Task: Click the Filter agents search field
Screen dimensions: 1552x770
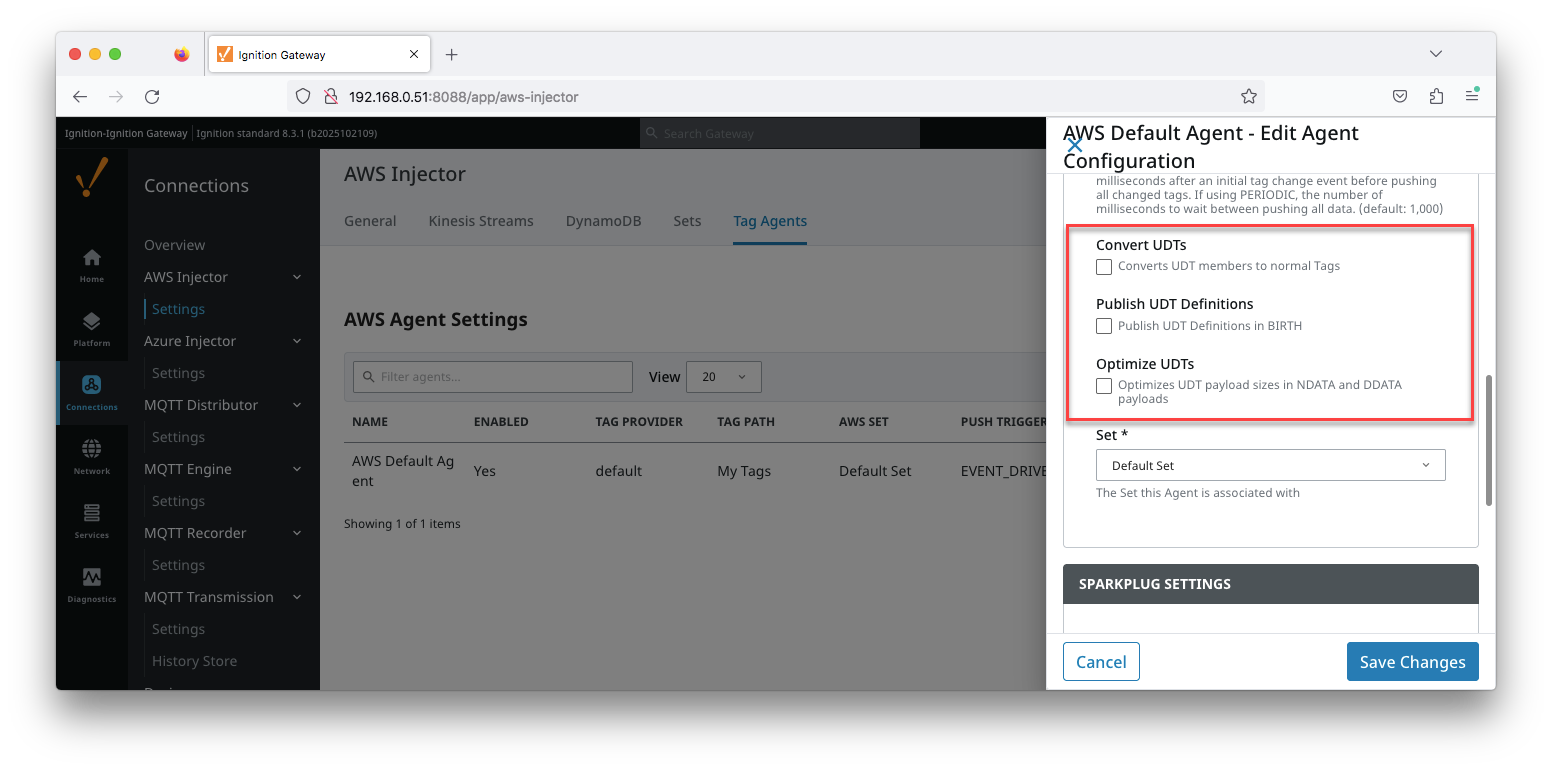Action: 493,377
